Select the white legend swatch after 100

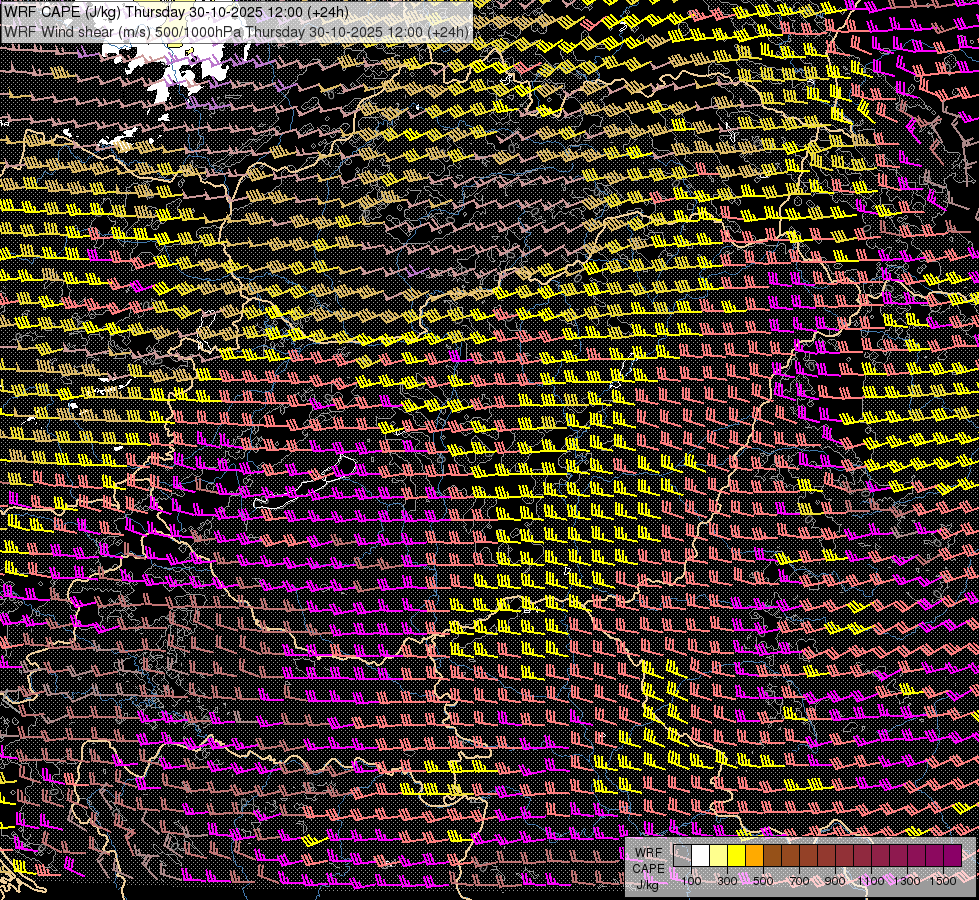pyautogui.click(x=701, y=856)
